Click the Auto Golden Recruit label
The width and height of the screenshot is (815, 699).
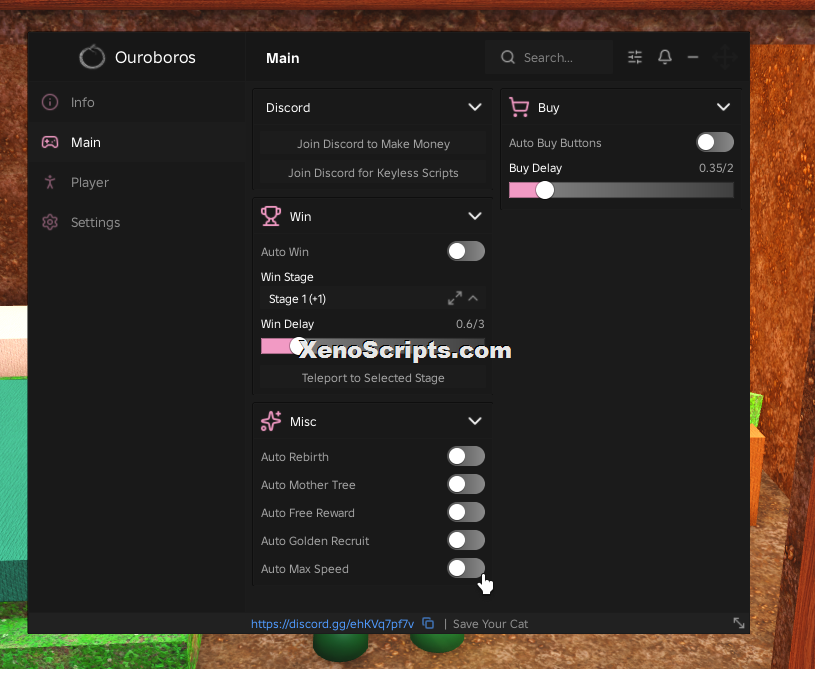coord(314,540)
